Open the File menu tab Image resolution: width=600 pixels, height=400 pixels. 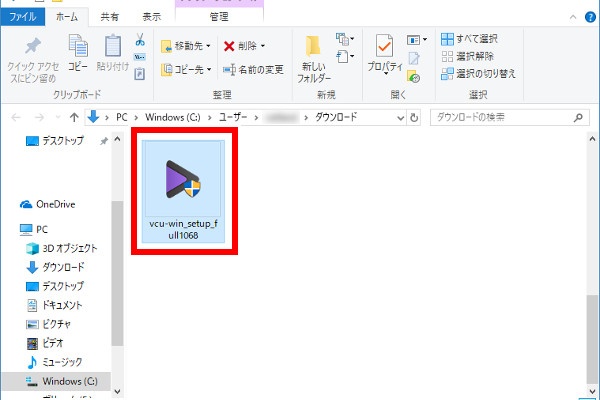tap(24, 16)
